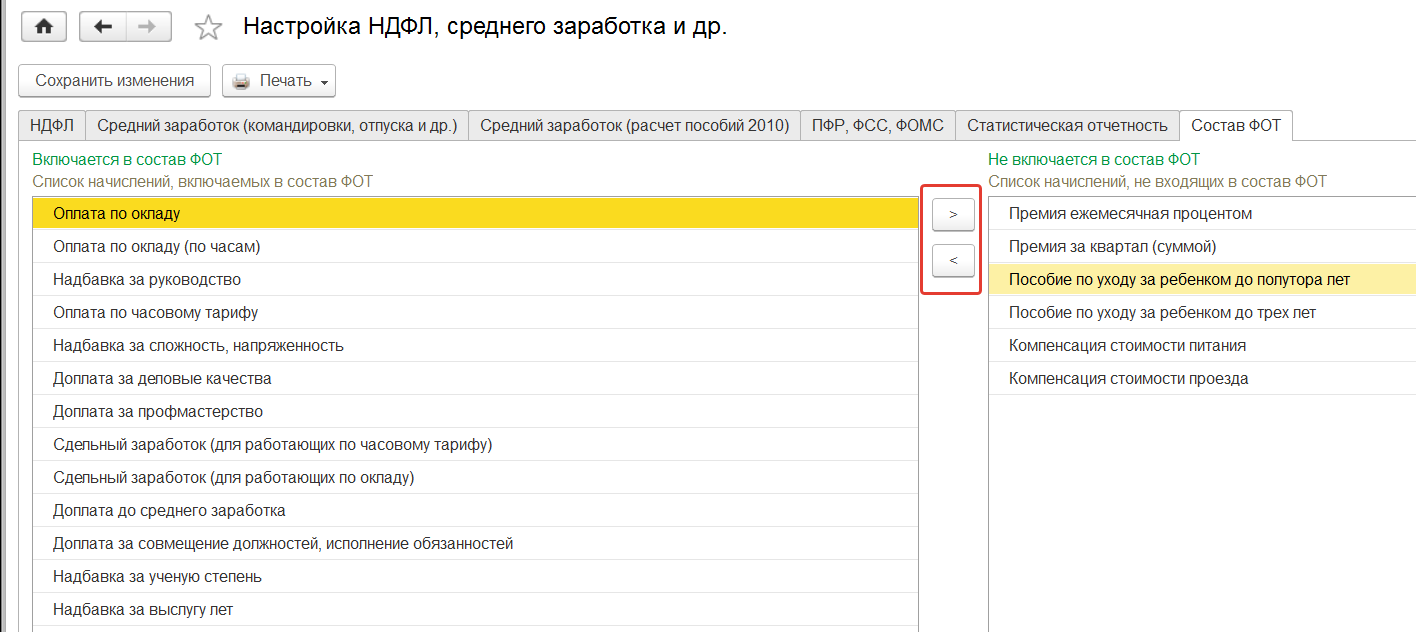1416x632 pixels.
Task: Select Надбавка за руководство in list
Action: [147, 280]
